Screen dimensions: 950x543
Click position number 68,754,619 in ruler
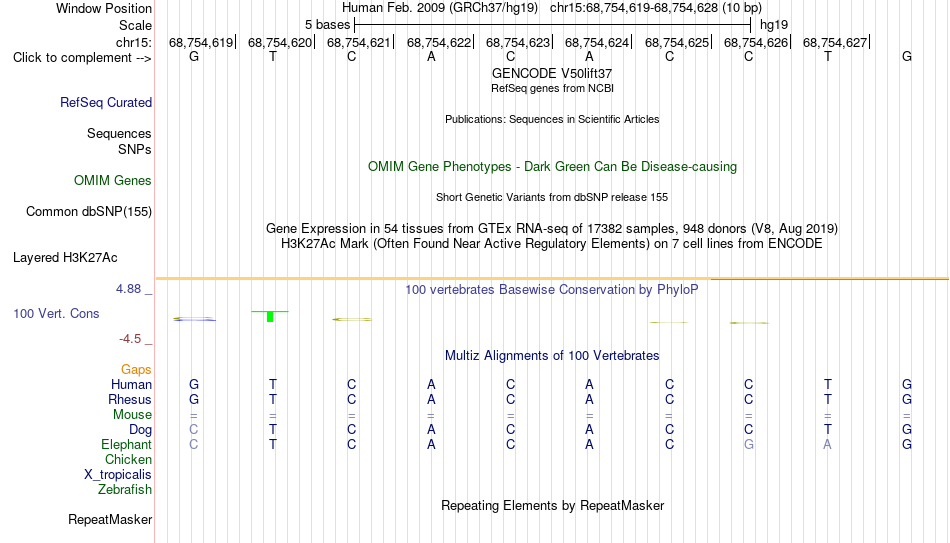tap(201, 42)
